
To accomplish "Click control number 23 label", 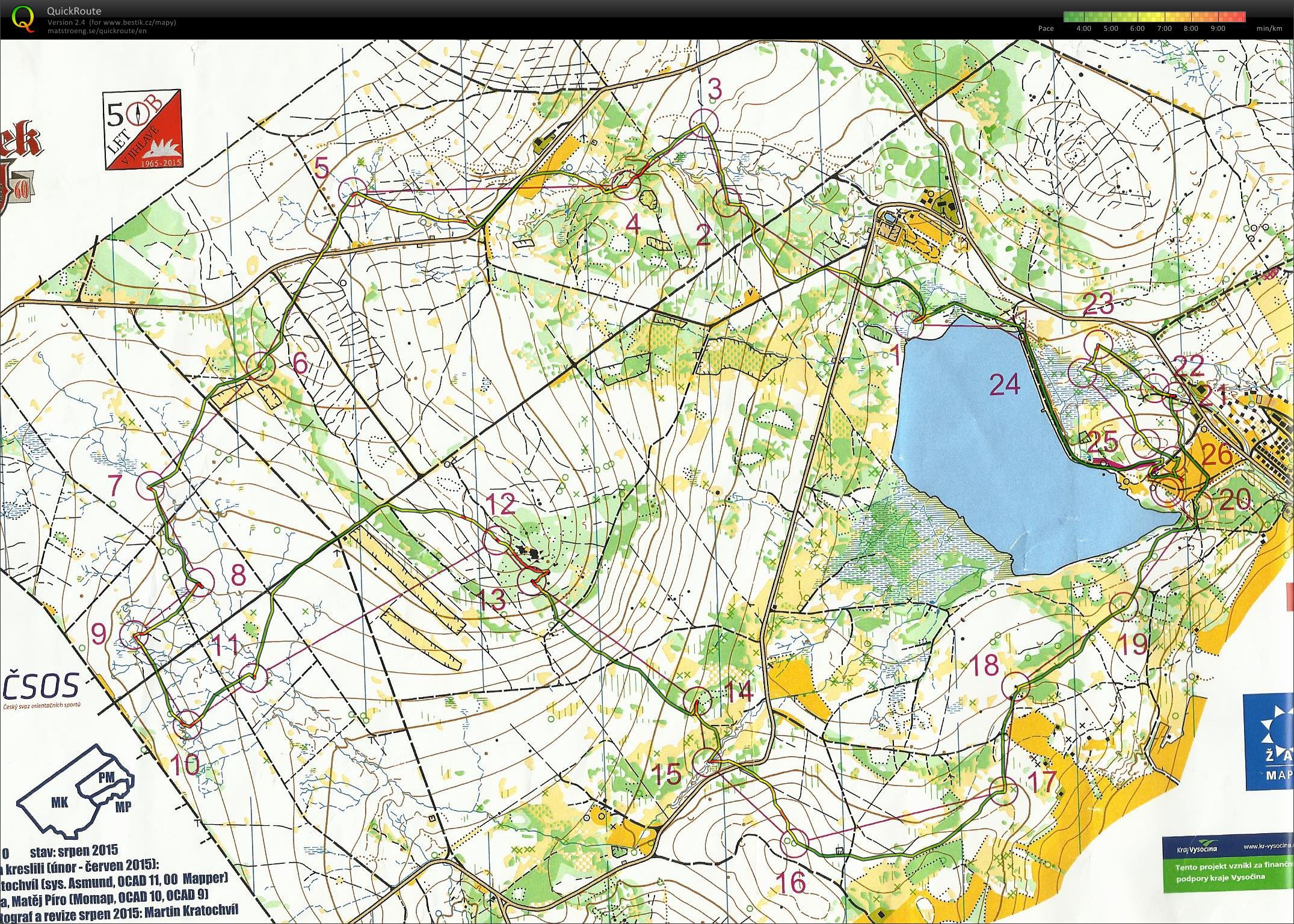I will (x=1098, y=305).
